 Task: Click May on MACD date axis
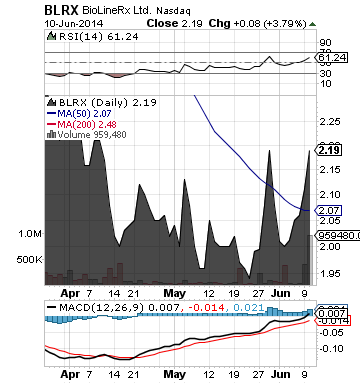click(x=175, y=374)
